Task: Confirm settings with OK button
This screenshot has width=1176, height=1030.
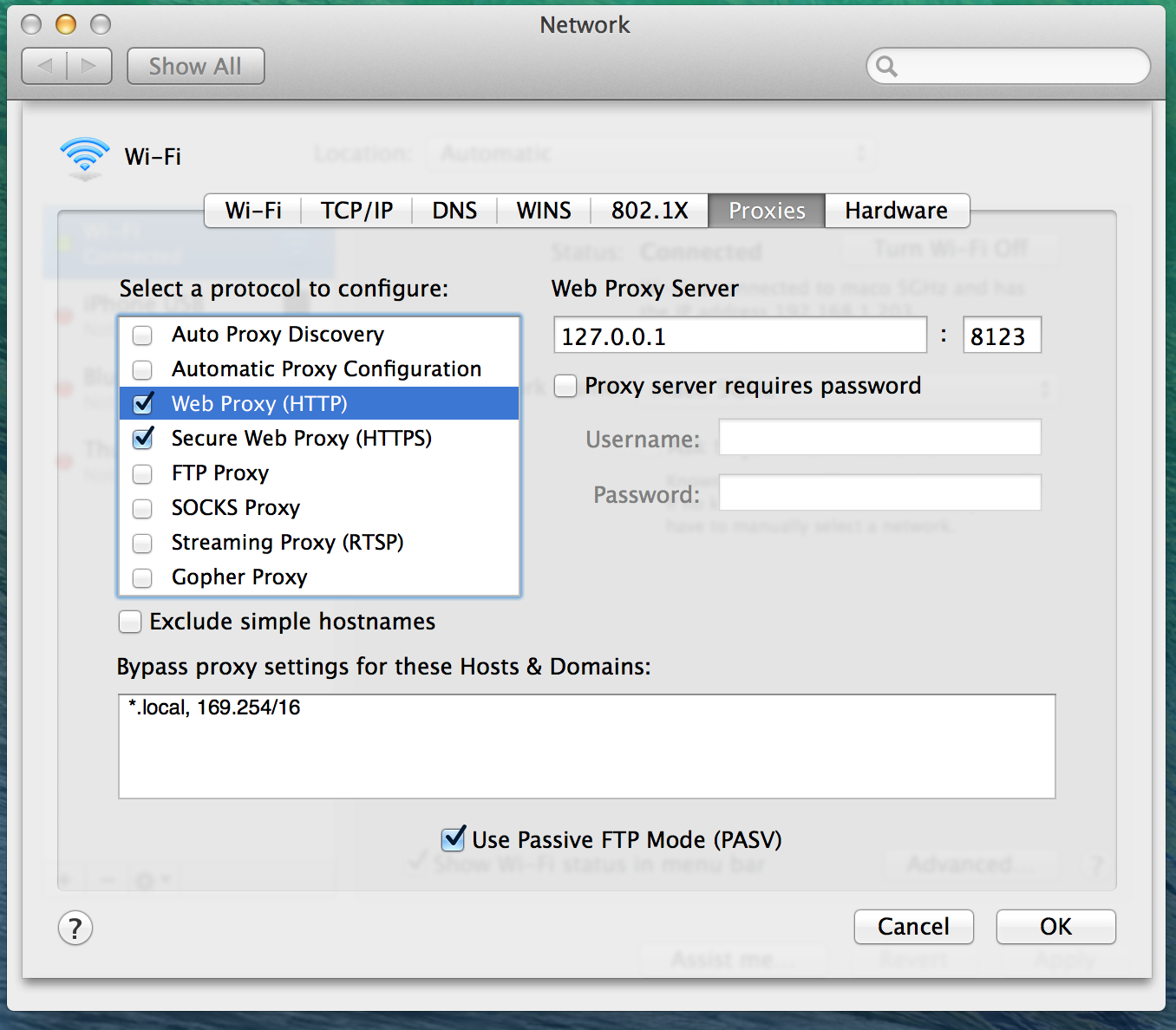Action: click(x=1056, y=927)
